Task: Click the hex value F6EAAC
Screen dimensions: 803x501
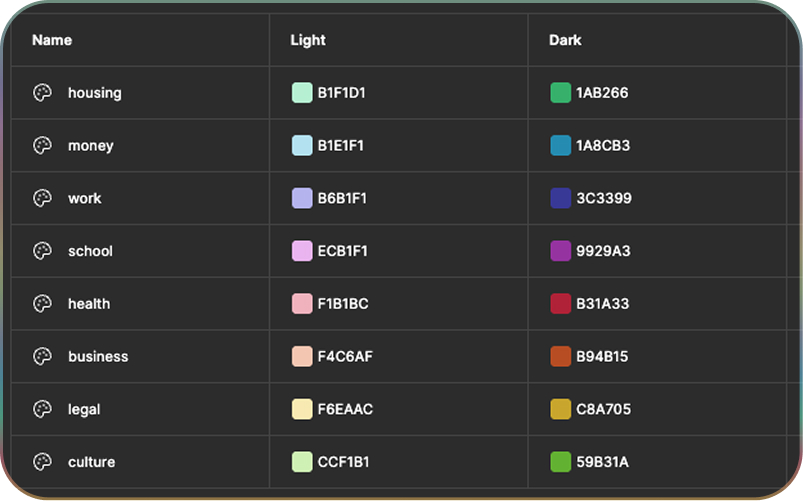Action: (345, 409)
